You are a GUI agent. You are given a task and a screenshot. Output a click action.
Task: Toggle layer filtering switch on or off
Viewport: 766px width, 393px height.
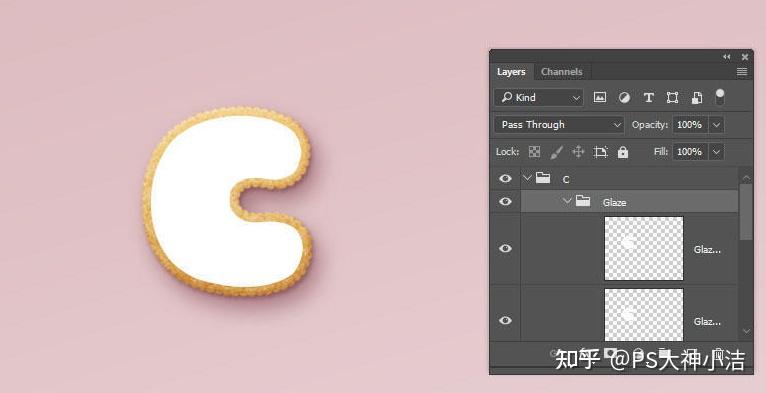[720, 97]
